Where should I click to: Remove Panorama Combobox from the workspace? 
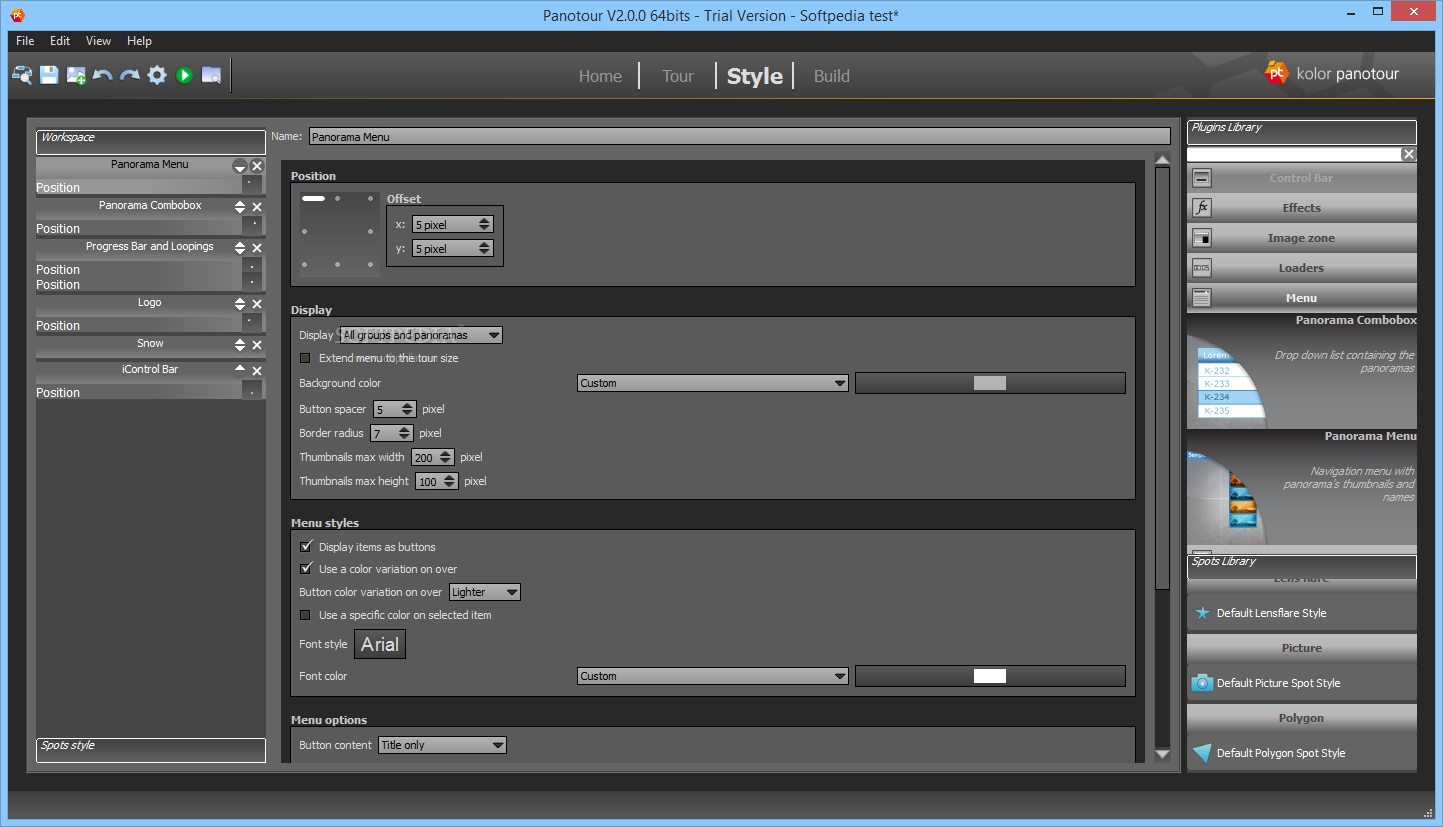(x=257, y=207)
